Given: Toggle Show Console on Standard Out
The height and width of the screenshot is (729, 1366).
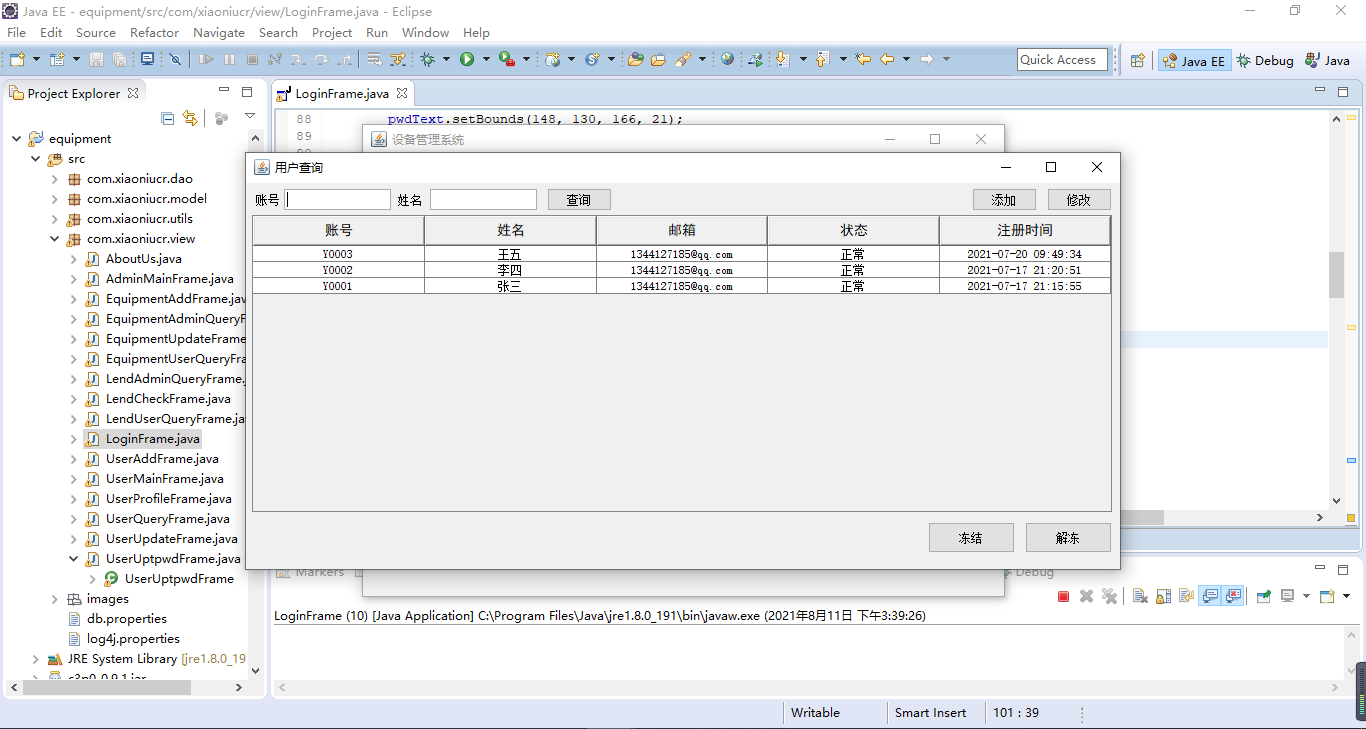Looking at the screenshot, I should (1210, 596).
